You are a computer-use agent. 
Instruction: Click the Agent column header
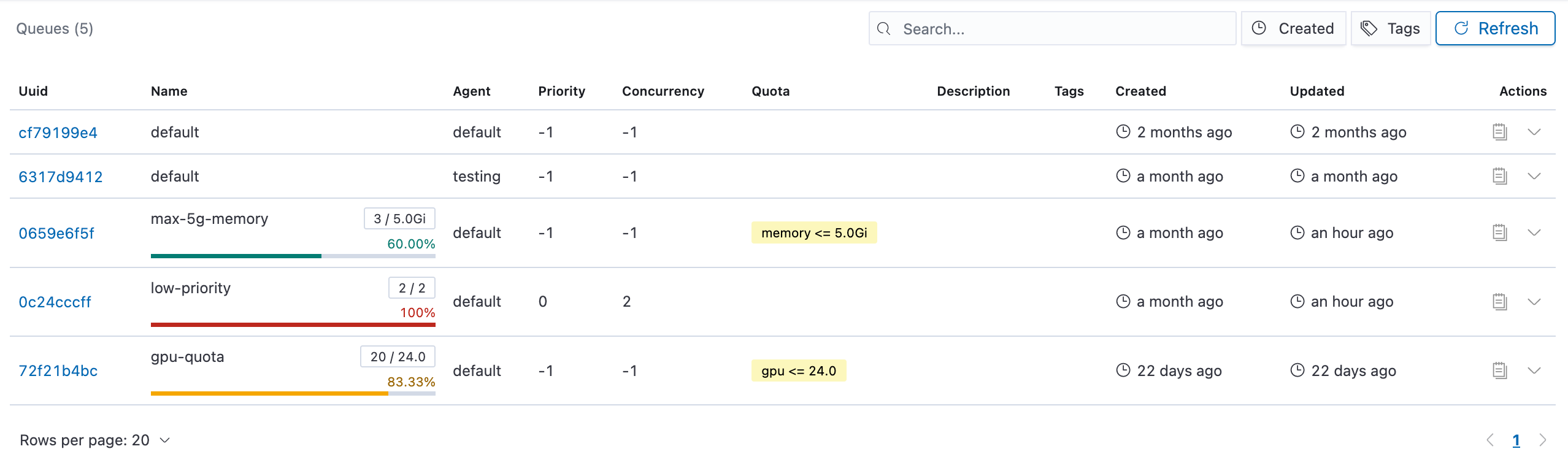click(x=472, y=91)
